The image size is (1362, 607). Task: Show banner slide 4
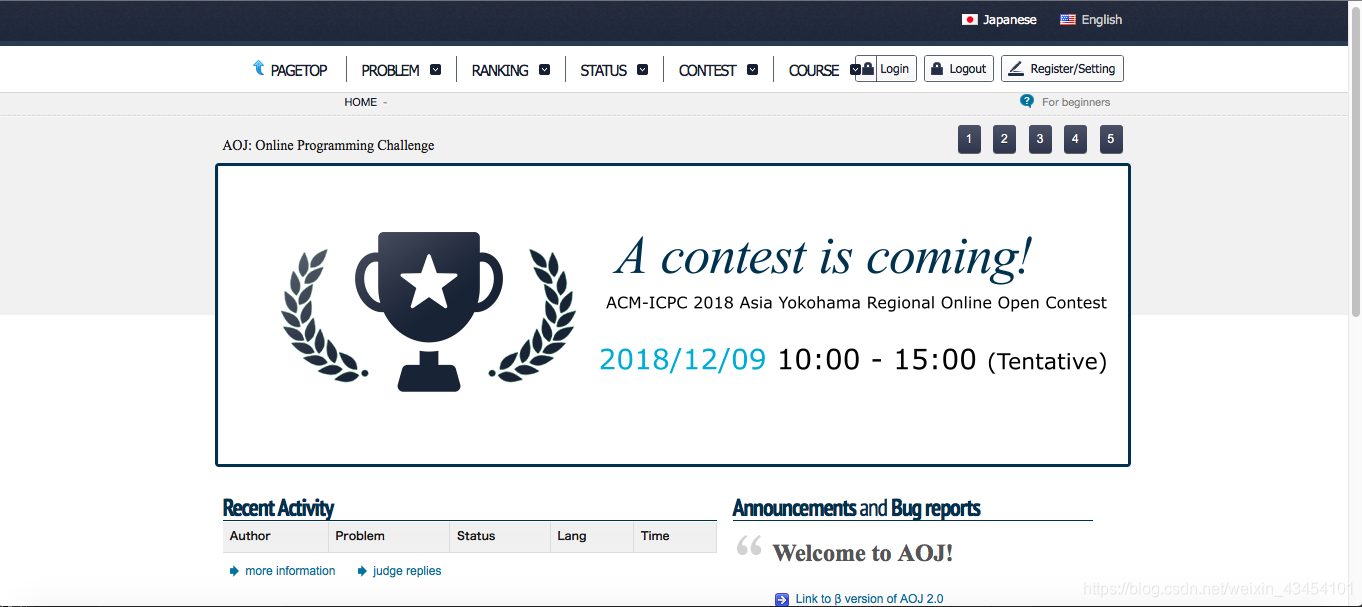(1075, 139)
